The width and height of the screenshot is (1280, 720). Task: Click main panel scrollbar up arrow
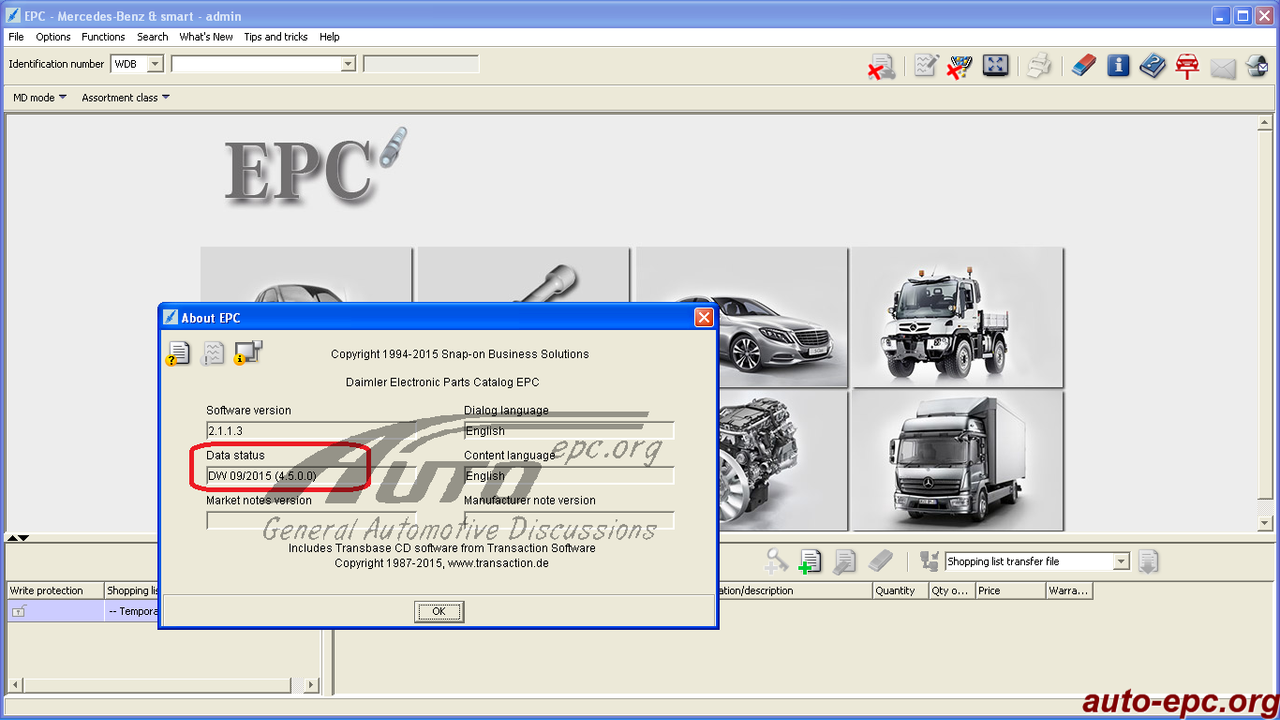click(1264, 123)
